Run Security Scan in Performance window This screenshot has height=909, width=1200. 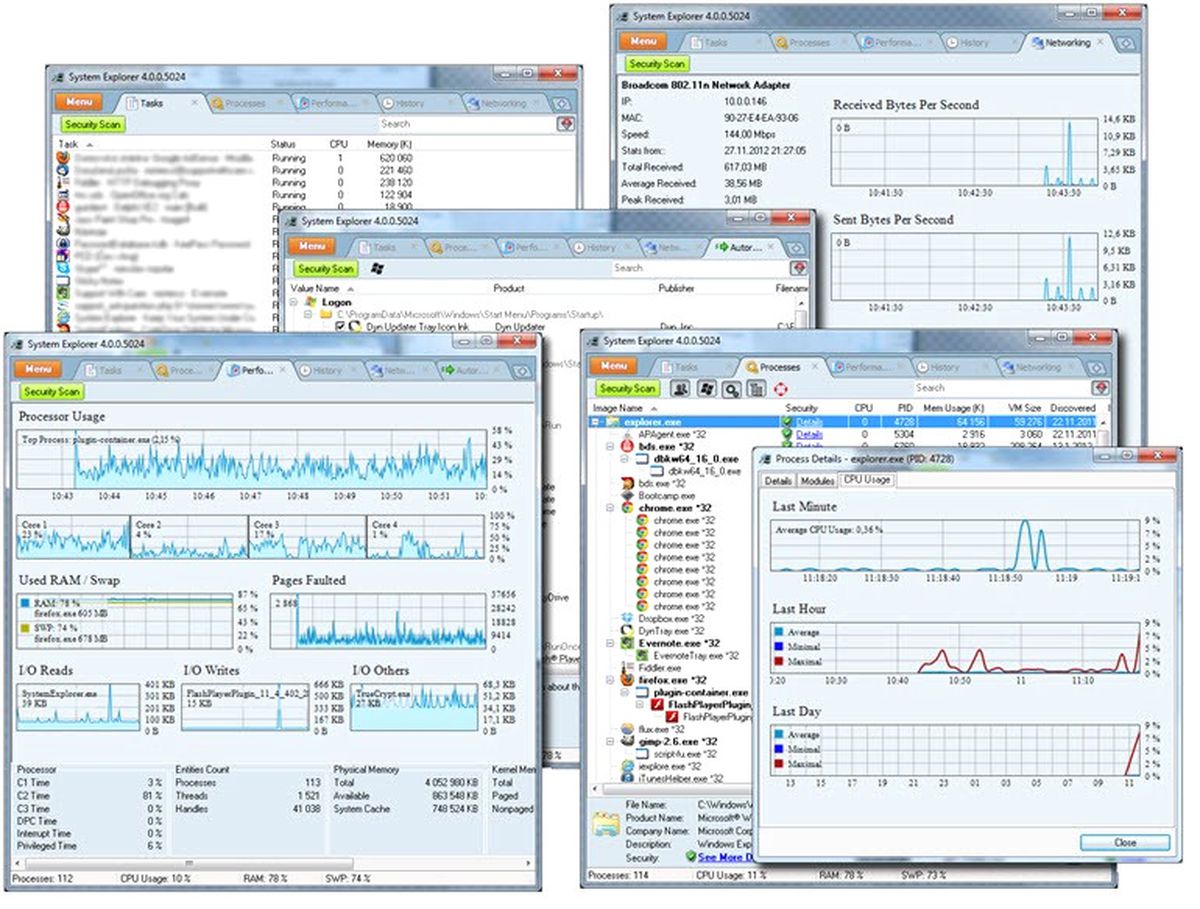click(52, 392)
